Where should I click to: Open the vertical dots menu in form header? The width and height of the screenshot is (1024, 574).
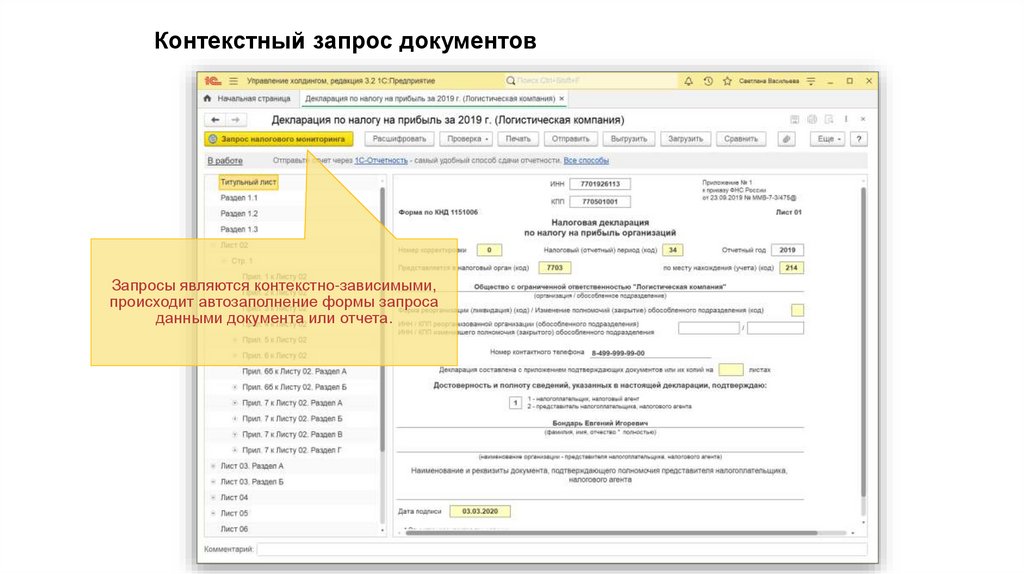[846, 120]
